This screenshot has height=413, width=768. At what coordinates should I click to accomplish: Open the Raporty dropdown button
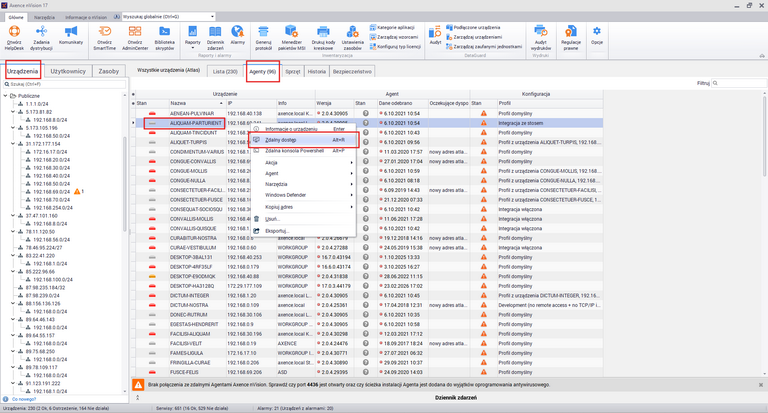192,38
